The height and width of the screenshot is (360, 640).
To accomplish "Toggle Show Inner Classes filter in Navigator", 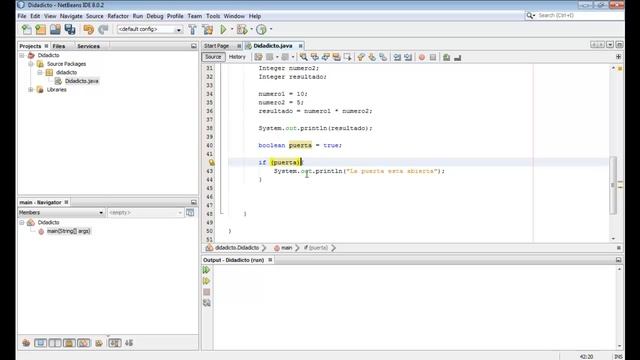I will click(x=84, y=343).
